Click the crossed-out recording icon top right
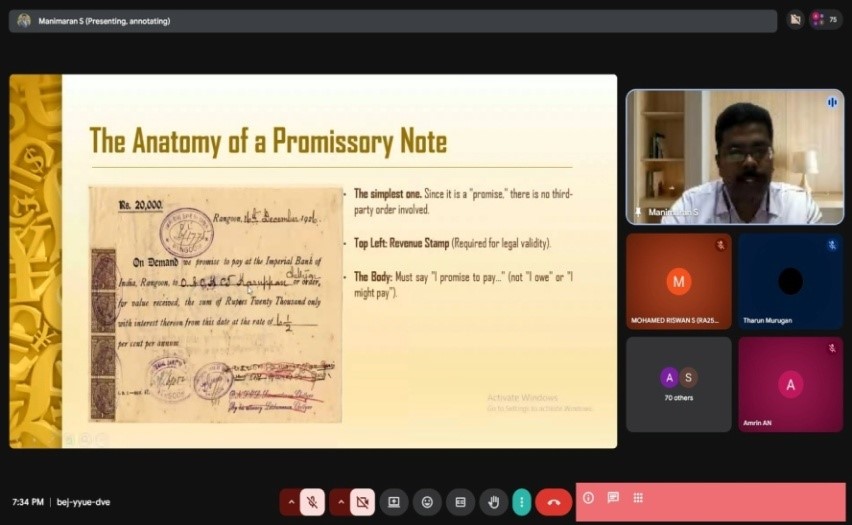Image resolution: width=852 pixels, height=525 pixels. pos(795,20)
